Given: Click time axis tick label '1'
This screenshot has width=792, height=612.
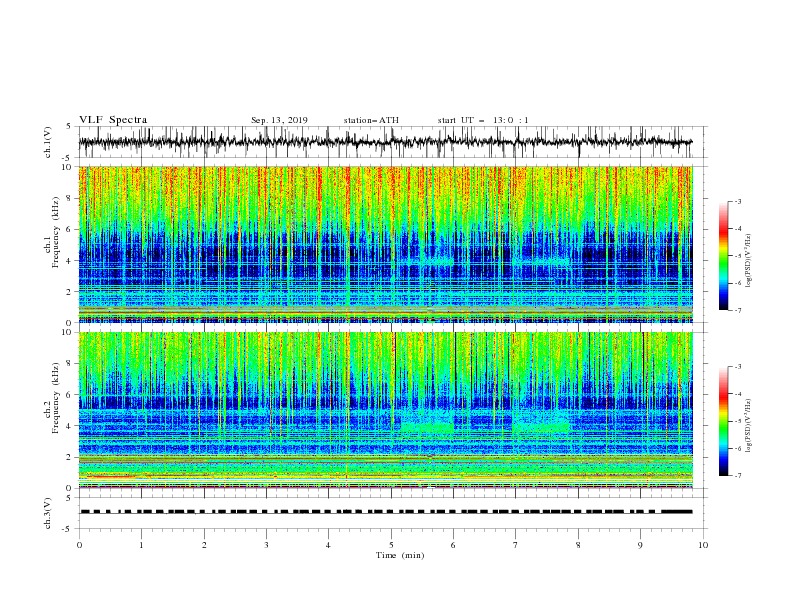Looking at the screenshot, I should 141,545.
